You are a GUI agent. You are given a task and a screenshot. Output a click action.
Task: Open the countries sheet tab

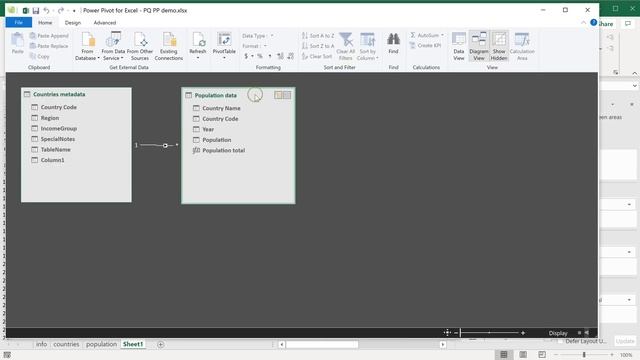click(66, 344)
